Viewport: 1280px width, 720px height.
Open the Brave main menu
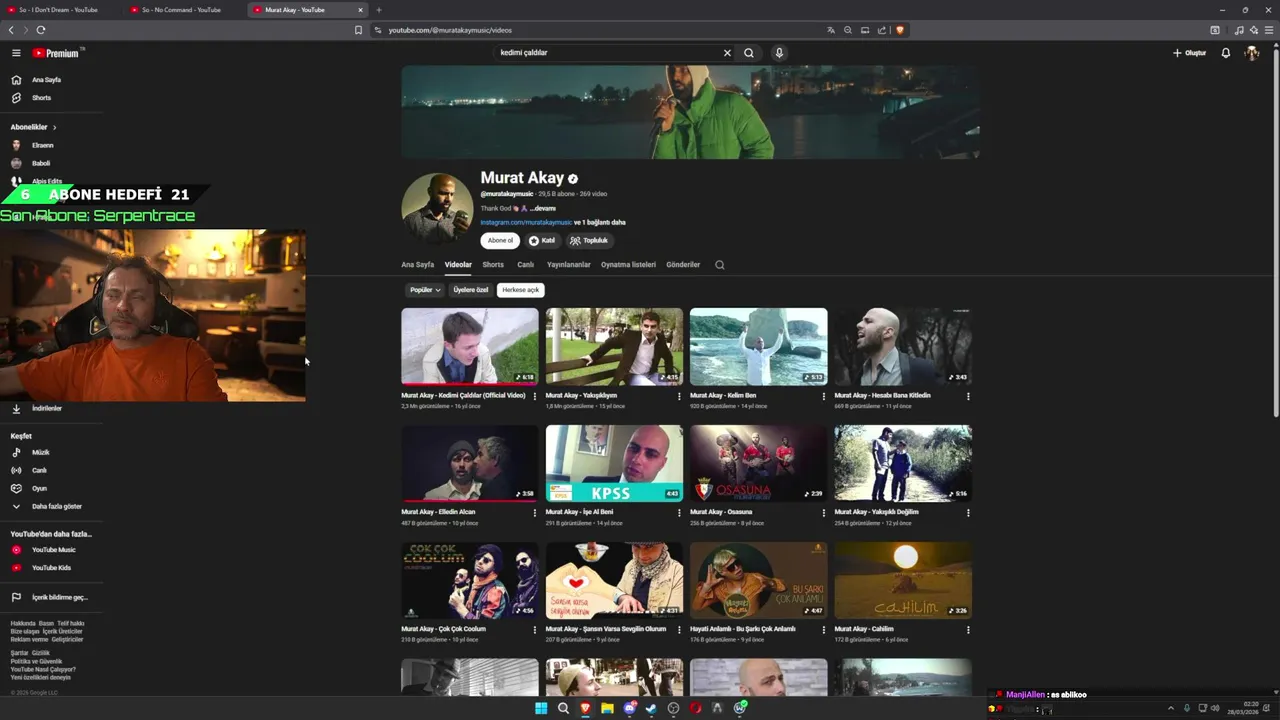(x=1268, y=30)
